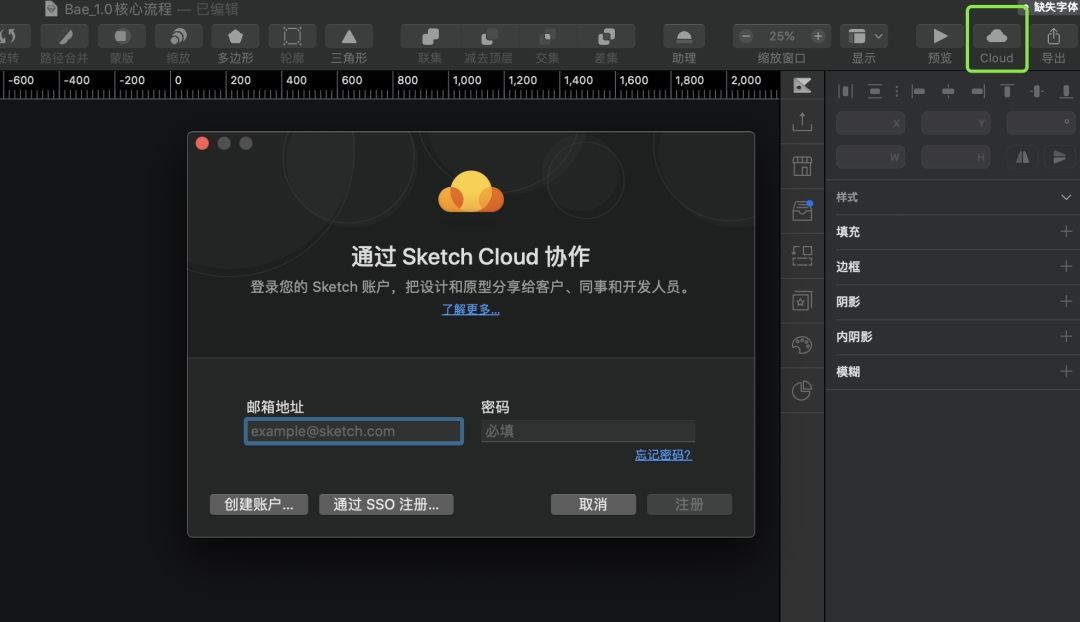Click the W width field

[870, 158]
